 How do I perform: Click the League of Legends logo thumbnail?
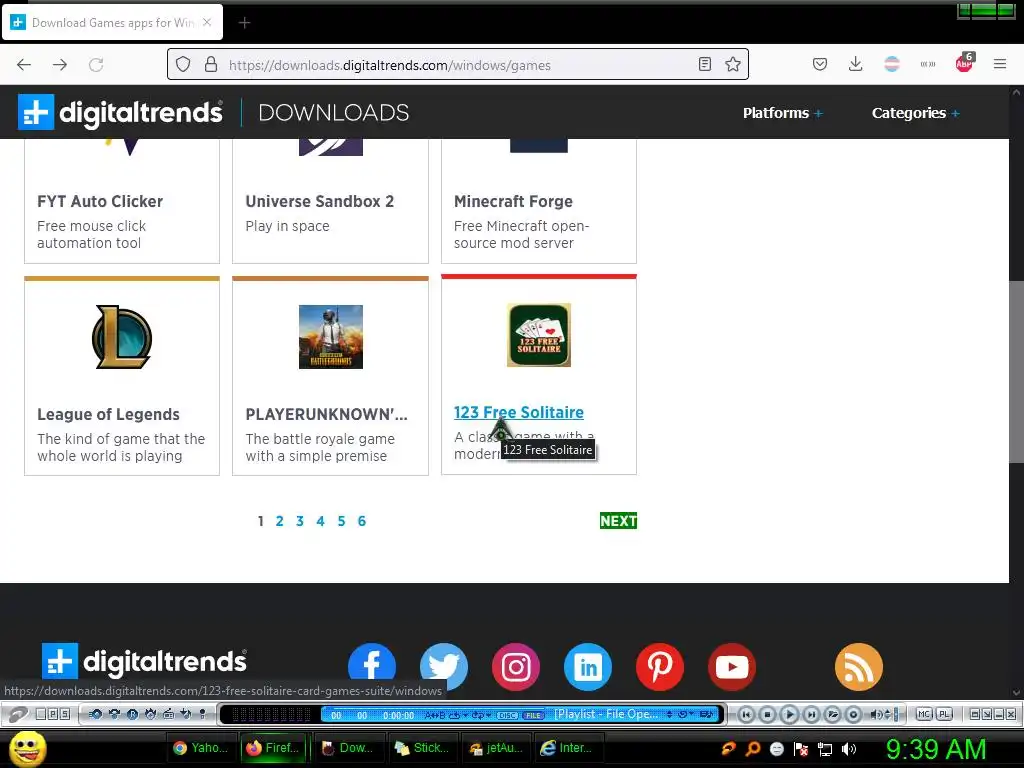(x=122, y=337)
